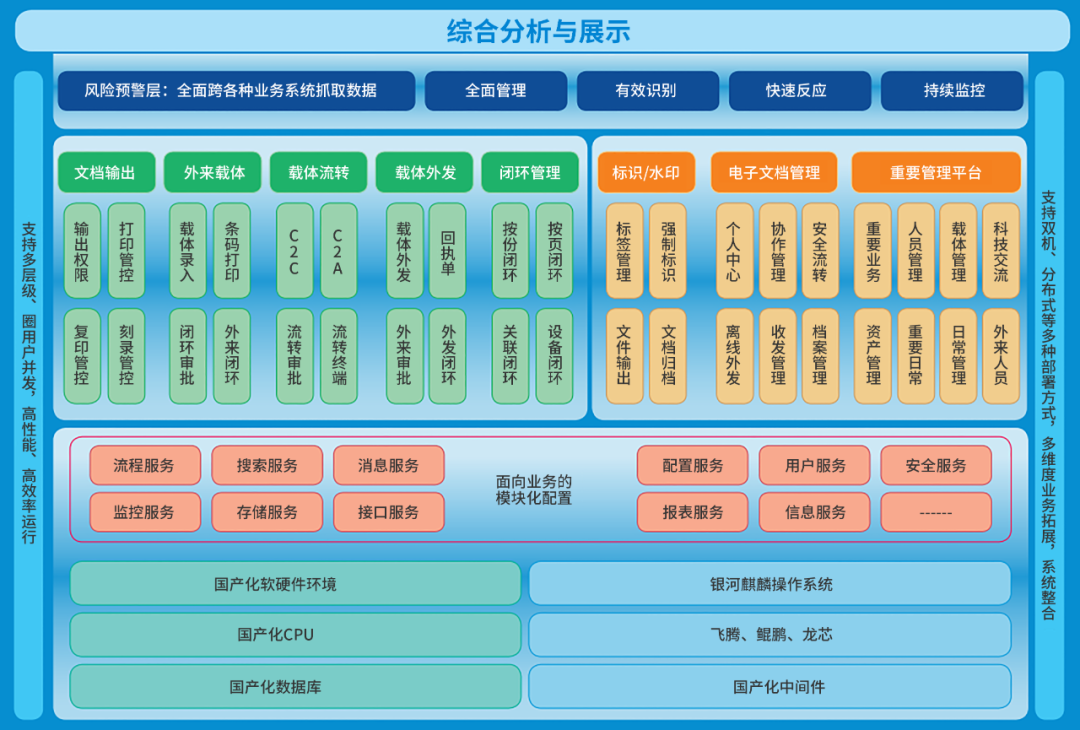Switch to the 文档输出 green header
Image resolution: width=1080 pixels, height=730 pixels.
click(x=106, y=172)
